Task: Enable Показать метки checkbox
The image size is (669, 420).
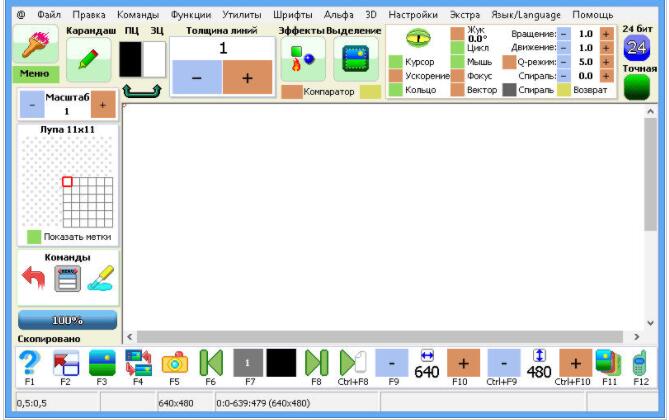Action: click(34, 237)
